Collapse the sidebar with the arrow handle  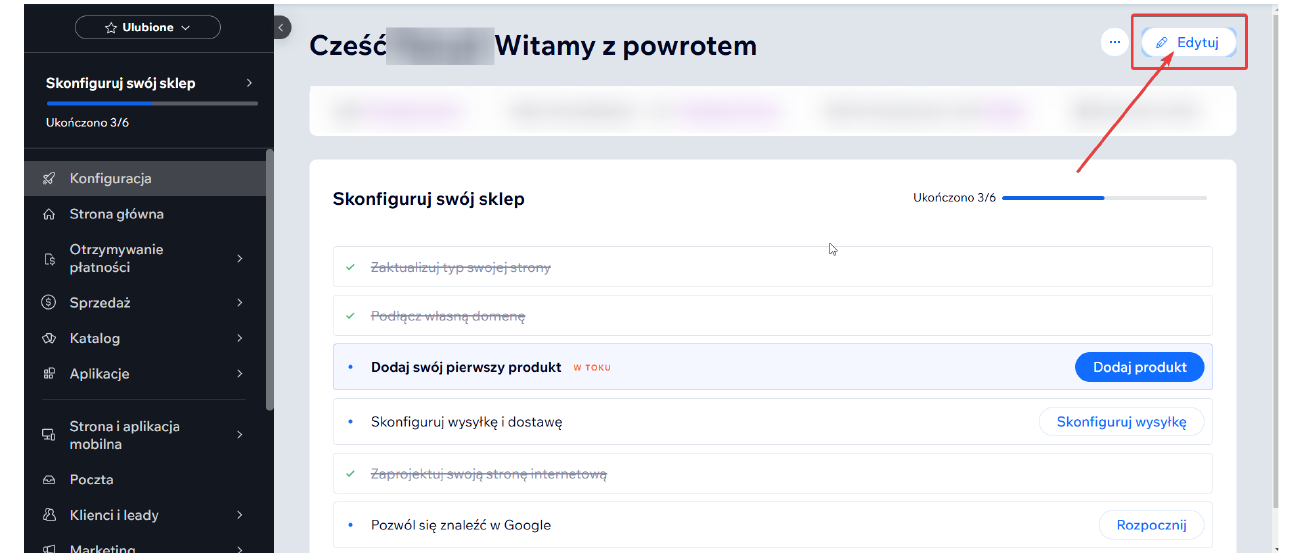(x=282, y=27)
